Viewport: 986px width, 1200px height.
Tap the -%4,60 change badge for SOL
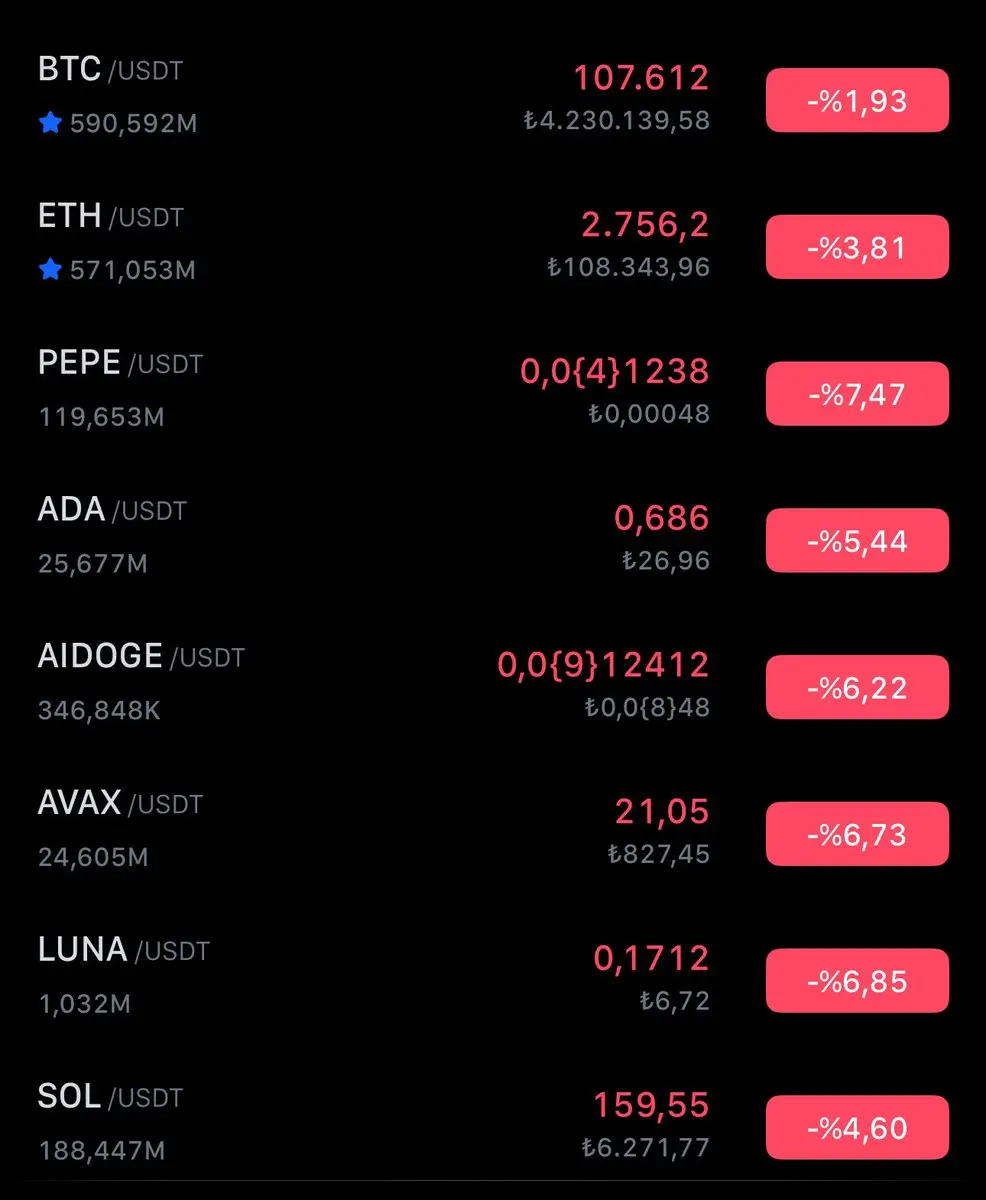857,1128
